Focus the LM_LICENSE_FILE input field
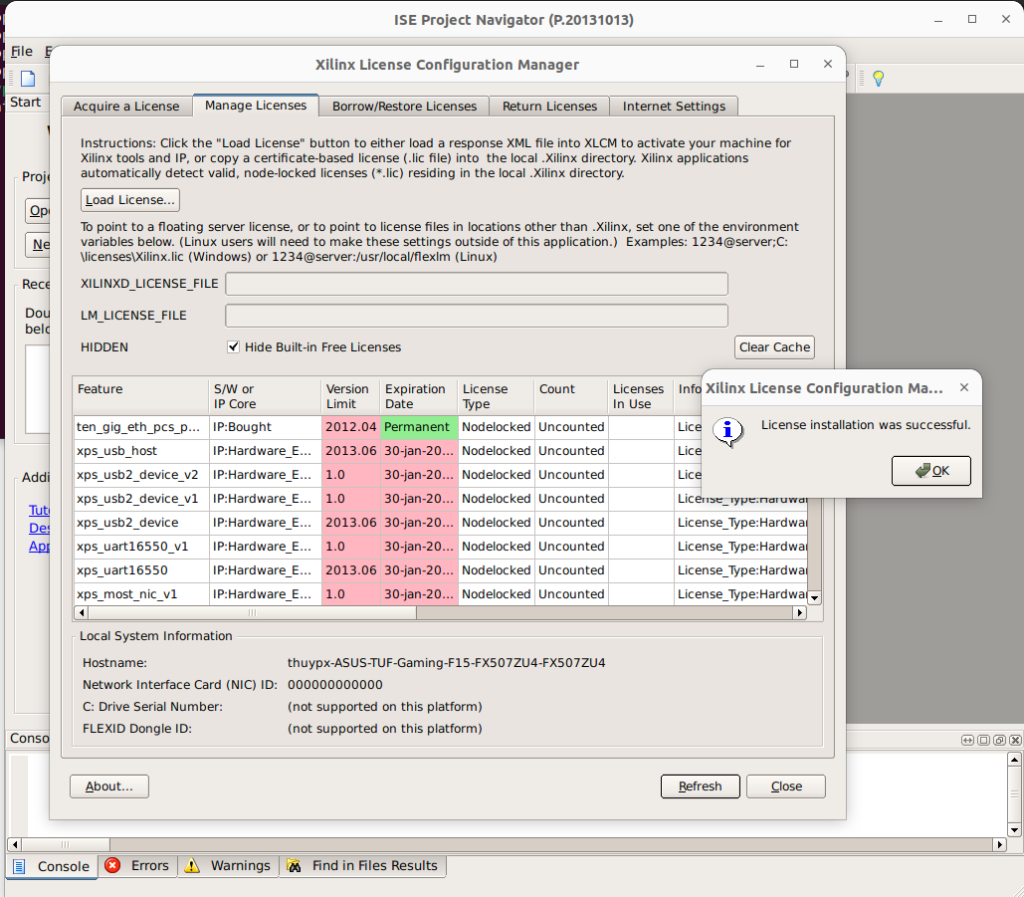 (x=477, y=316)
